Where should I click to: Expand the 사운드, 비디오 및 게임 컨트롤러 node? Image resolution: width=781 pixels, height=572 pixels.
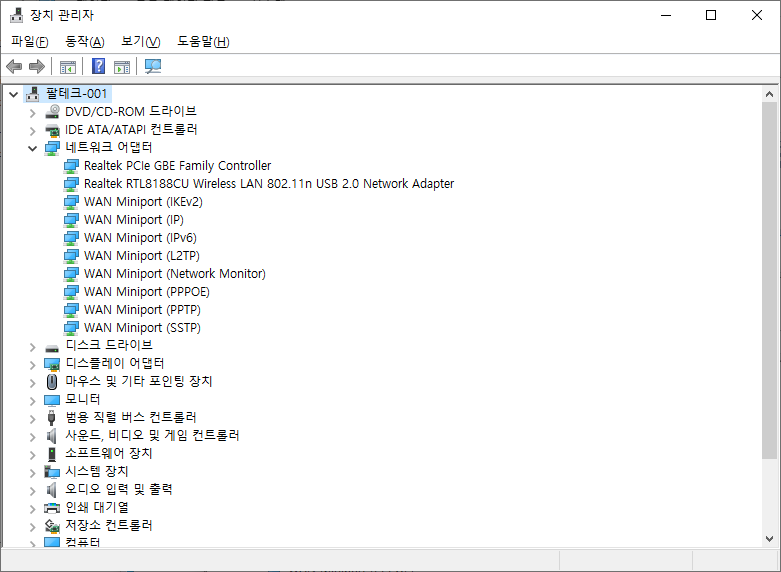[33, 436]
